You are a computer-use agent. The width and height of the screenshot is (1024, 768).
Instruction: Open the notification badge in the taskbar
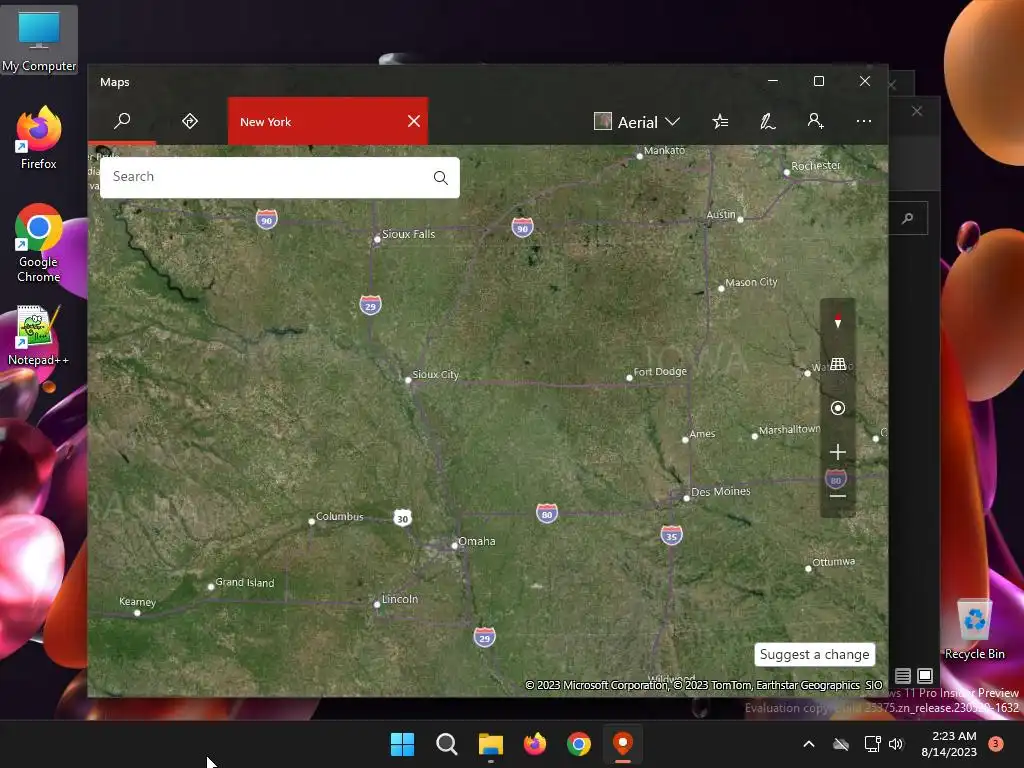tap(995, 743)
